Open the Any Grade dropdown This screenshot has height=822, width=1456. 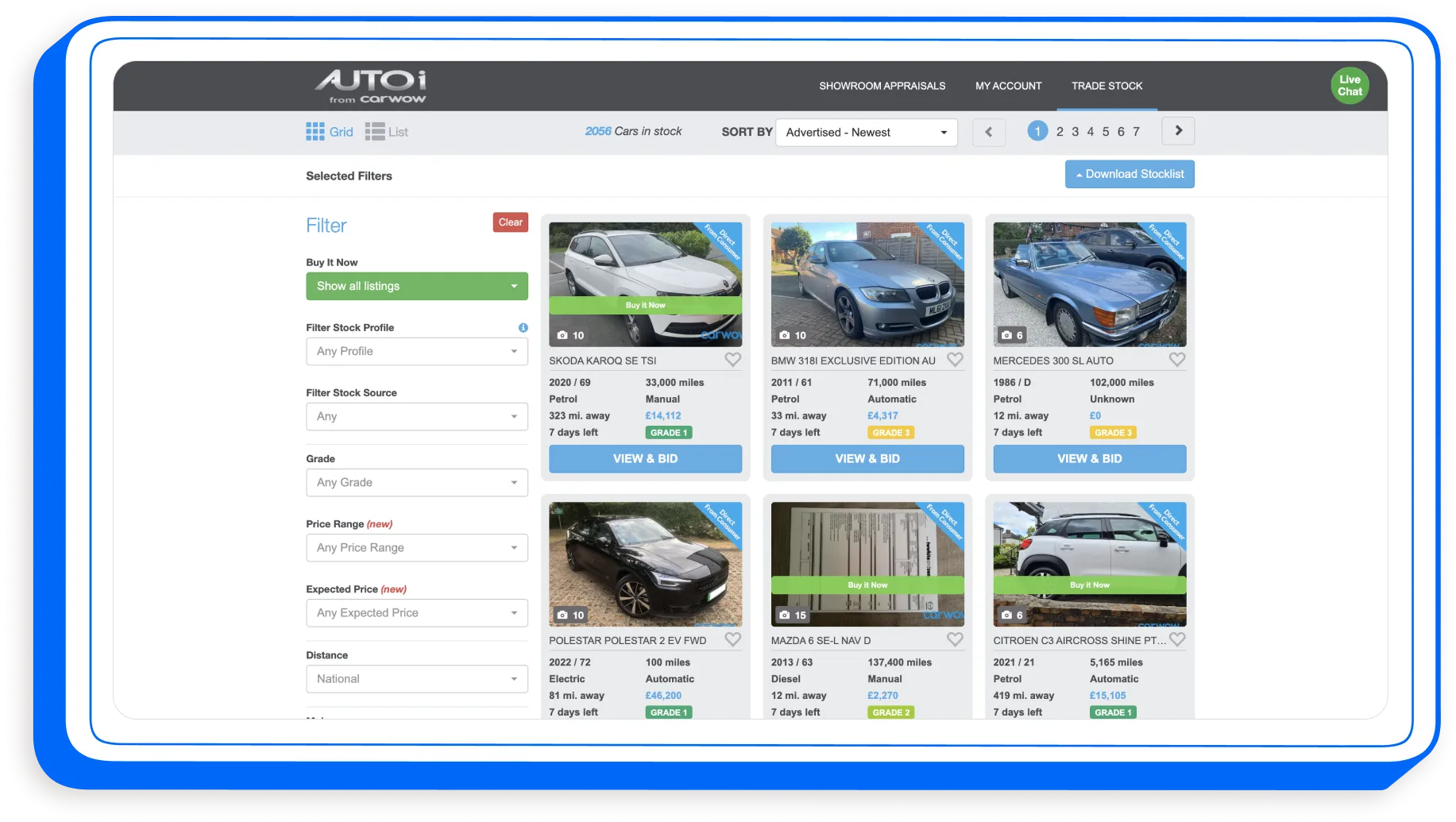point(417,482)
